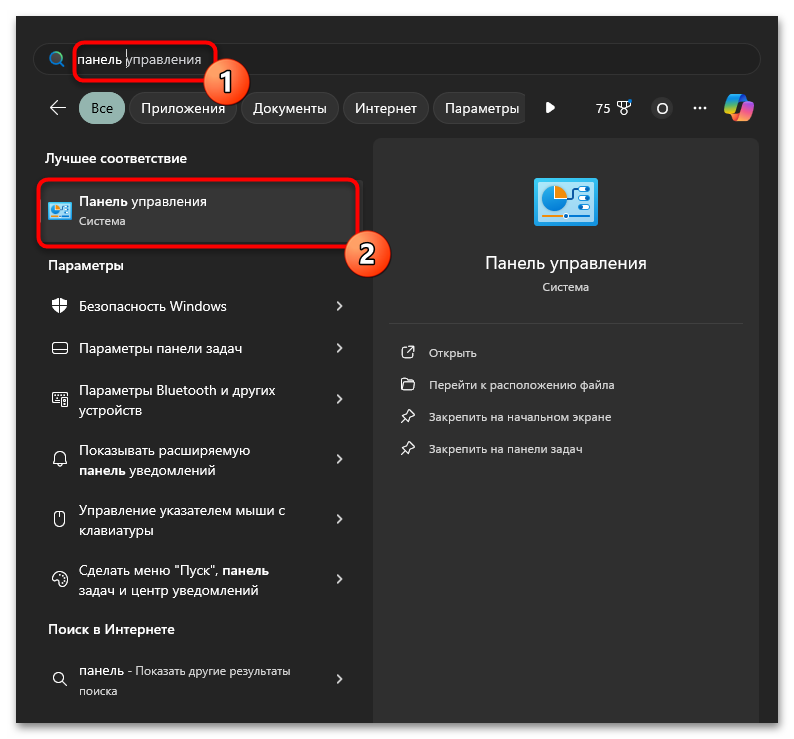Click Открыть to launch Control Panel
The image size is (794, 739).
click(x=452, y=353)
